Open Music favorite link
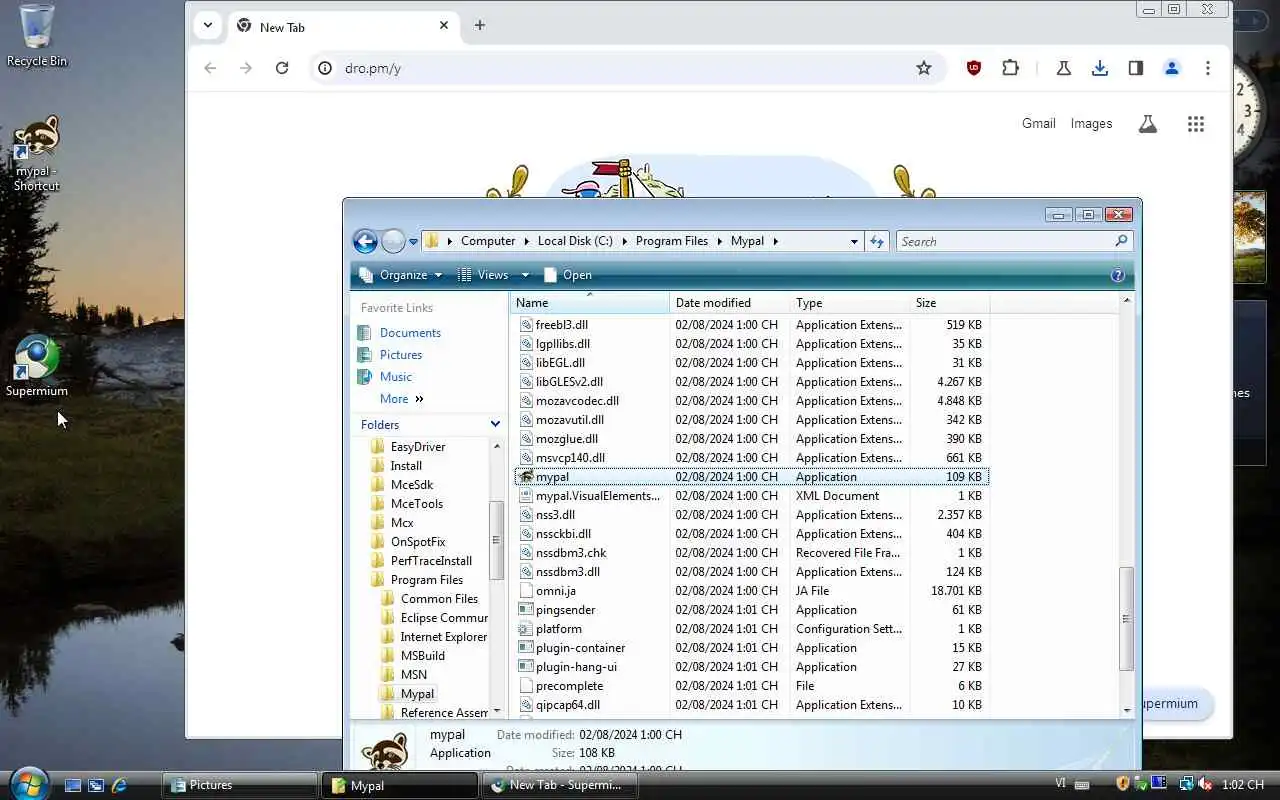Screen dimensions: 1280x800 396,377
